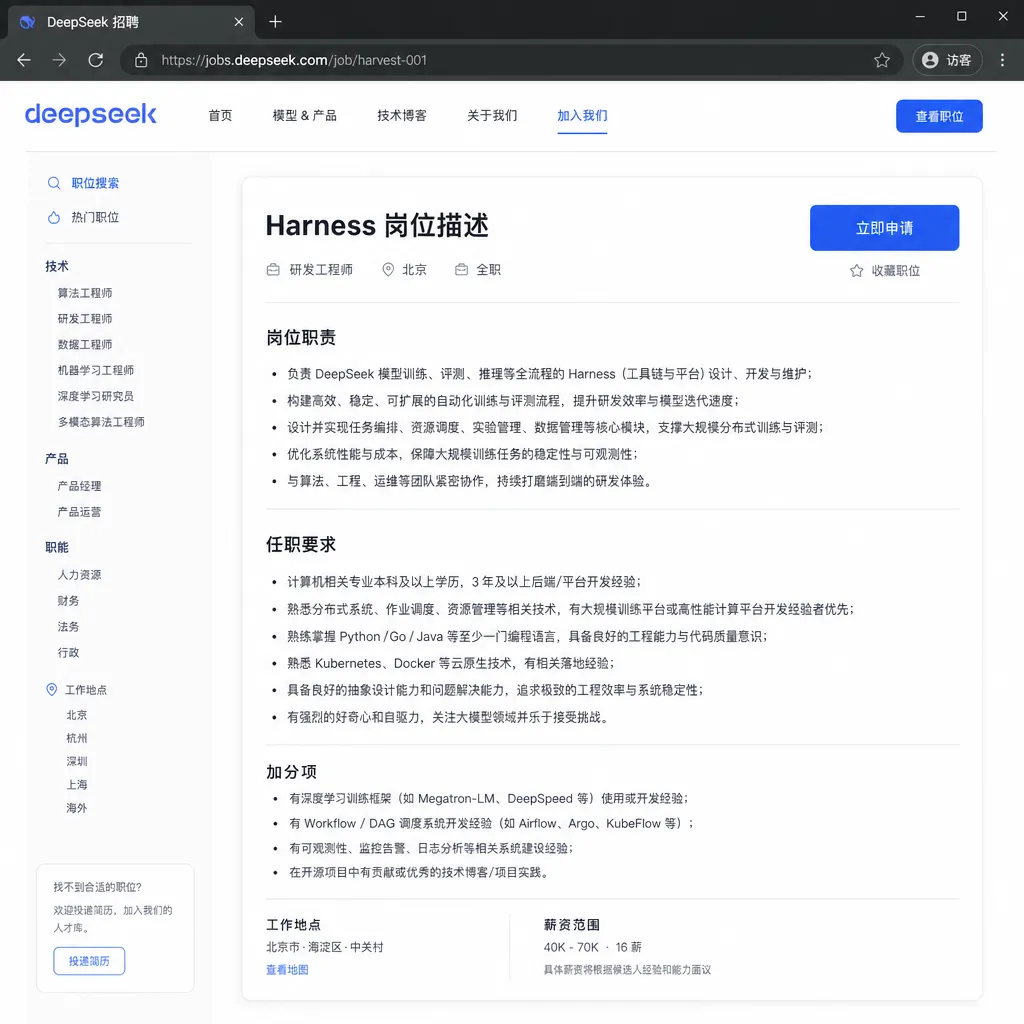Select 产品运营 category

(80, 512)
